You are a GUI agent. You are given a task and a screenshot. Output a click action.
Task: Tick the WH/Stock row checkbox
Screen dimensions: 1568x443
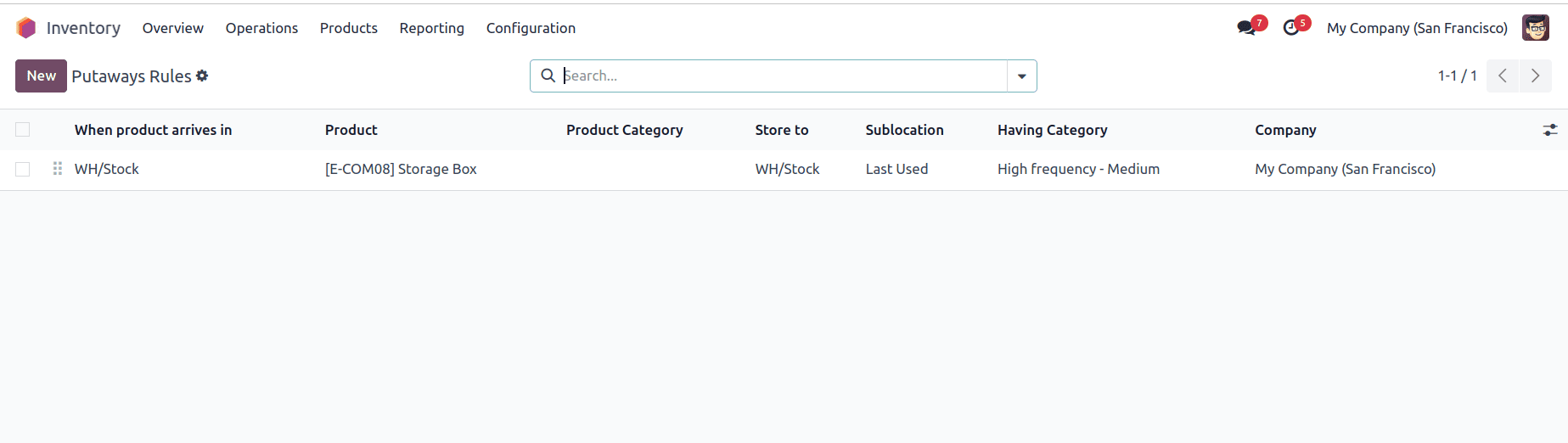pos(23,169)
